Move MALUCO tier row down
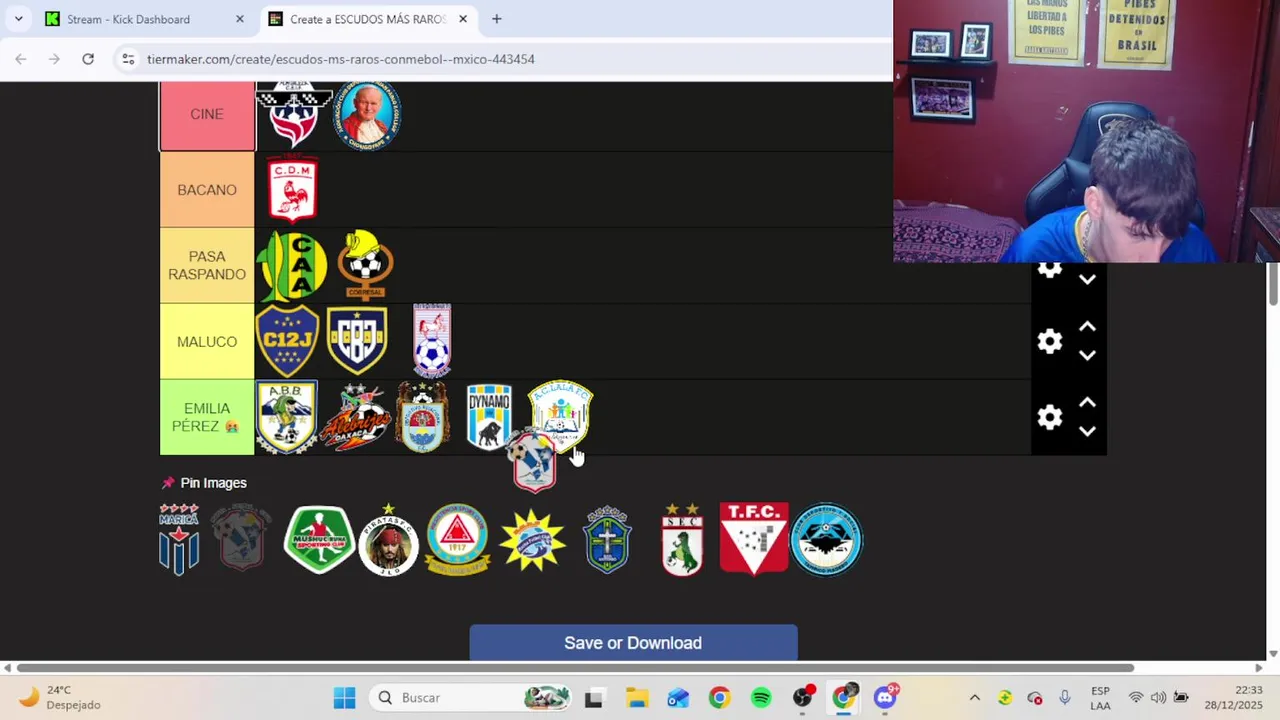This screenshot has height=720, width=1280. pyautogui.click(x=1087, y=355)
